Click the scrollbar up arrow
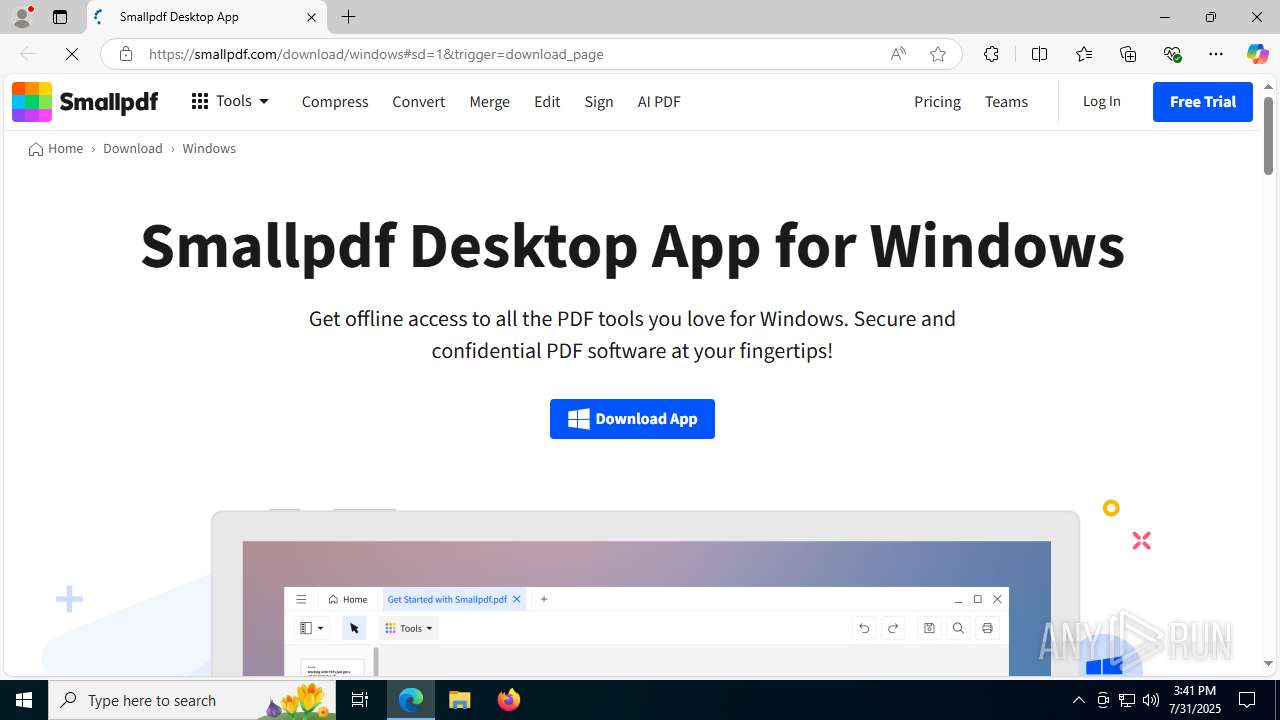The width and height of the screenshot is (1280, 720). point(1268,86)
